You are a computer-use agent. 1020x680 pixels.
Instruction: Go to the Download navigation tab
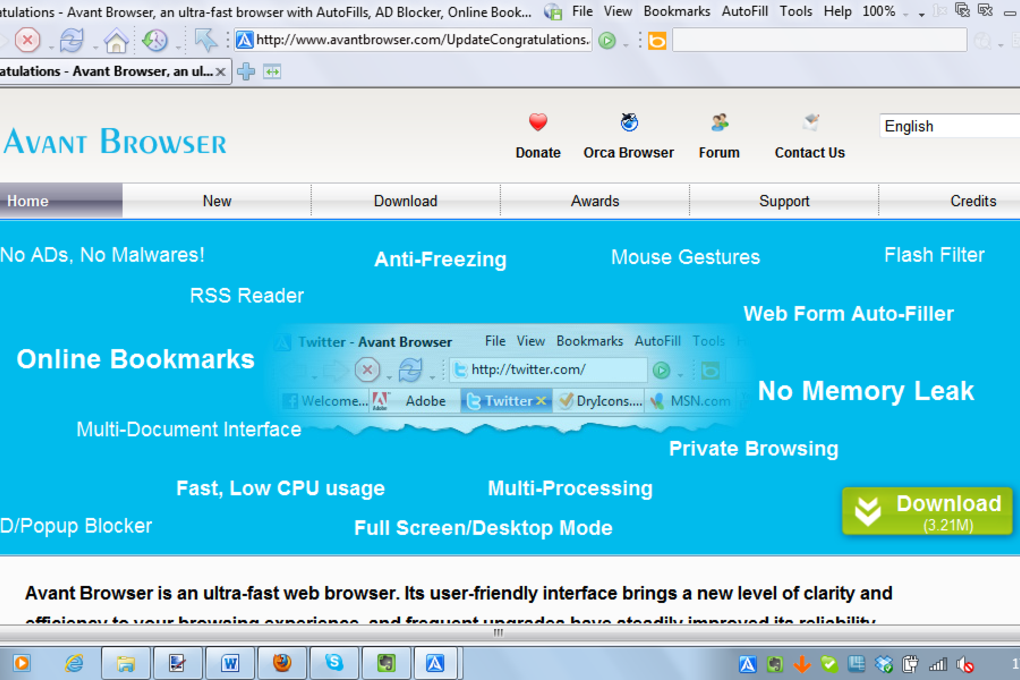pyautogui.click(x=405, y=201)
